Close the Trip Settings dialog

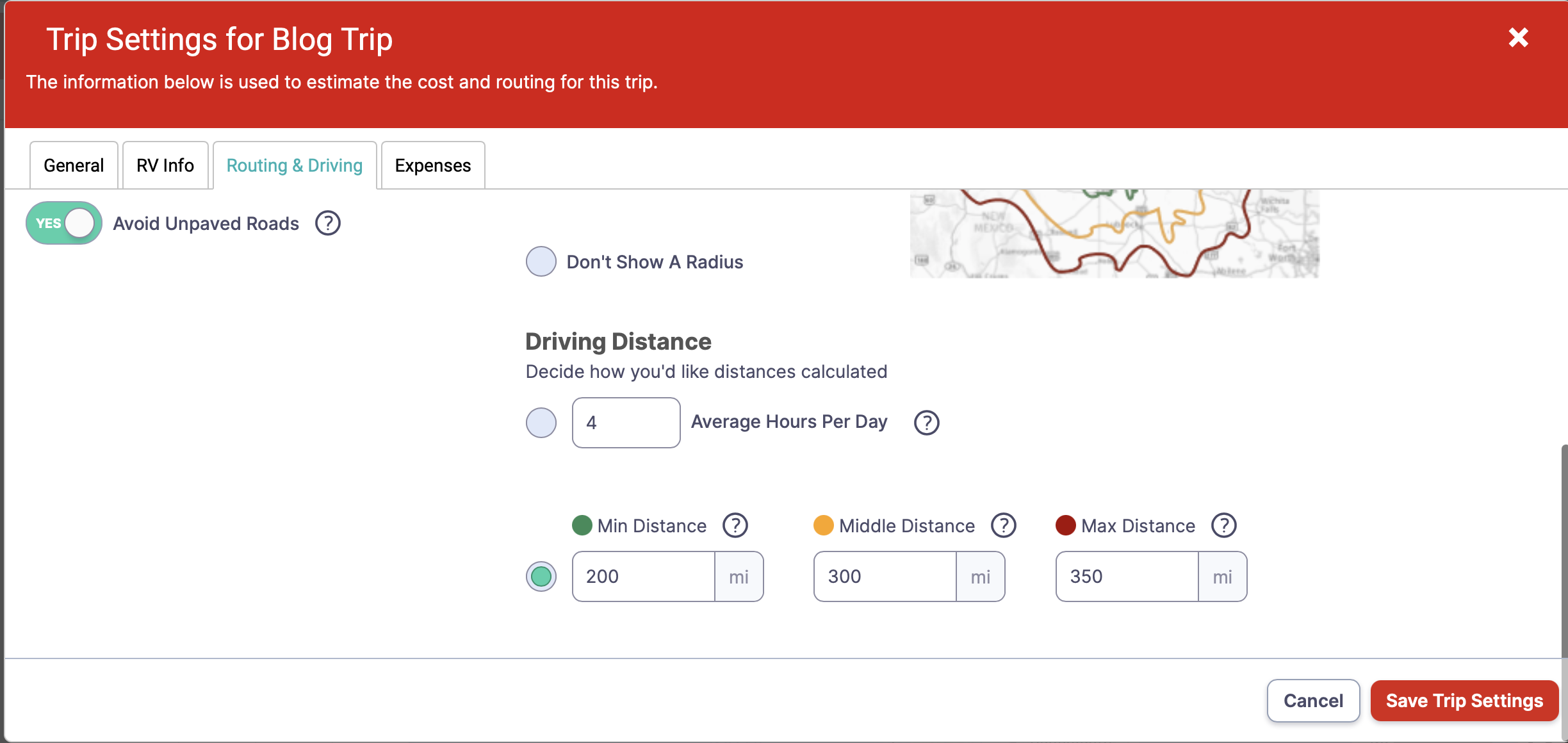pyautogui.click(x=1518, y=38)
